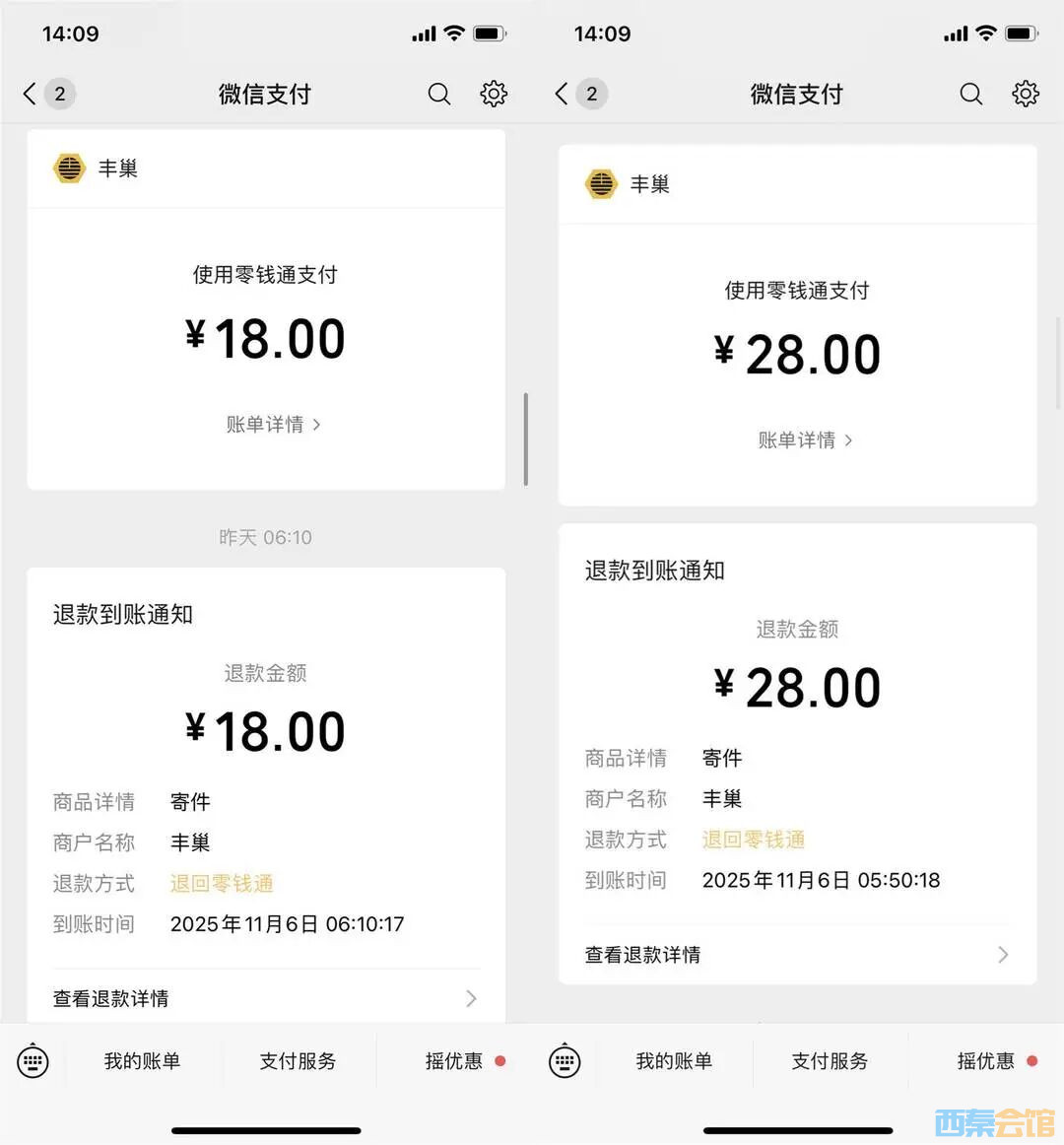Screen dimensions: 1064x1145
Task: Open settings gear on right screen
Action: coord(1026,94)
